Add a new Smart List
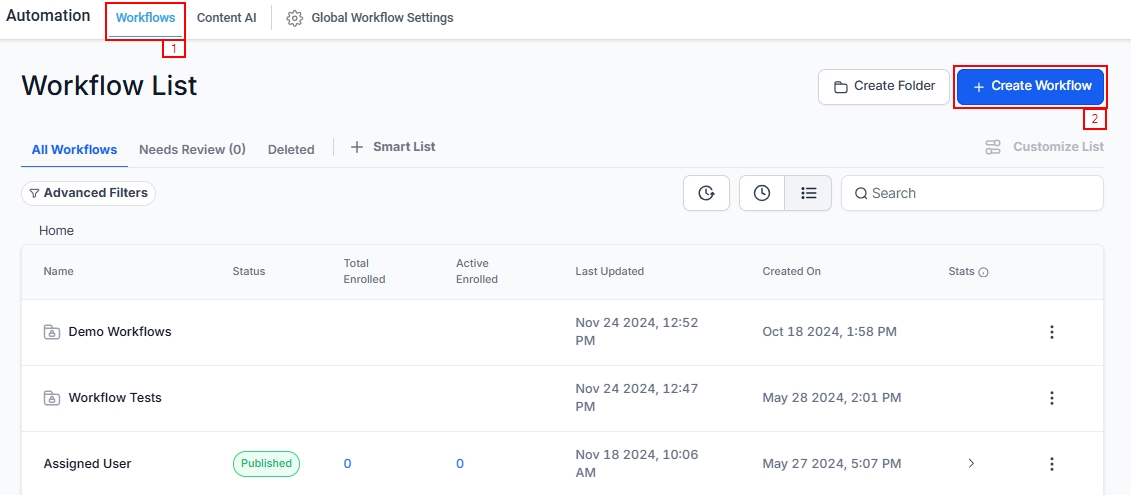The width and height of the screenshot is (1131, 495). pyautogui.click(x=393, y=147)
